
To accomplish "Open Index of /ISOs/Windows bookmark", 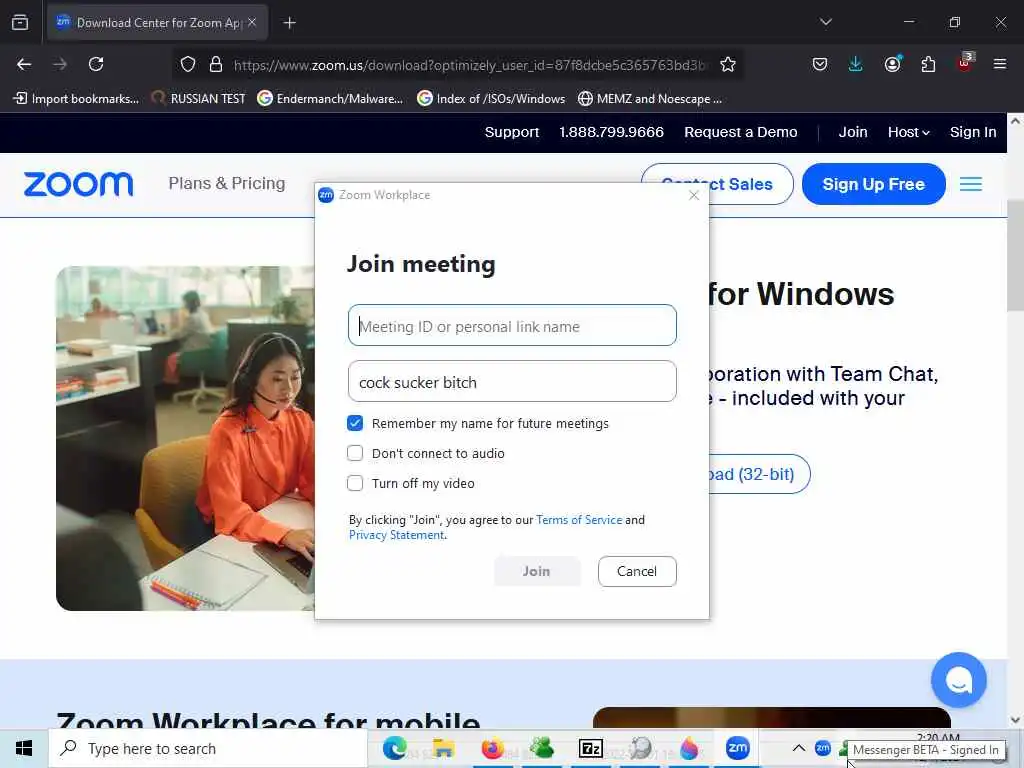I will [491, 99].
